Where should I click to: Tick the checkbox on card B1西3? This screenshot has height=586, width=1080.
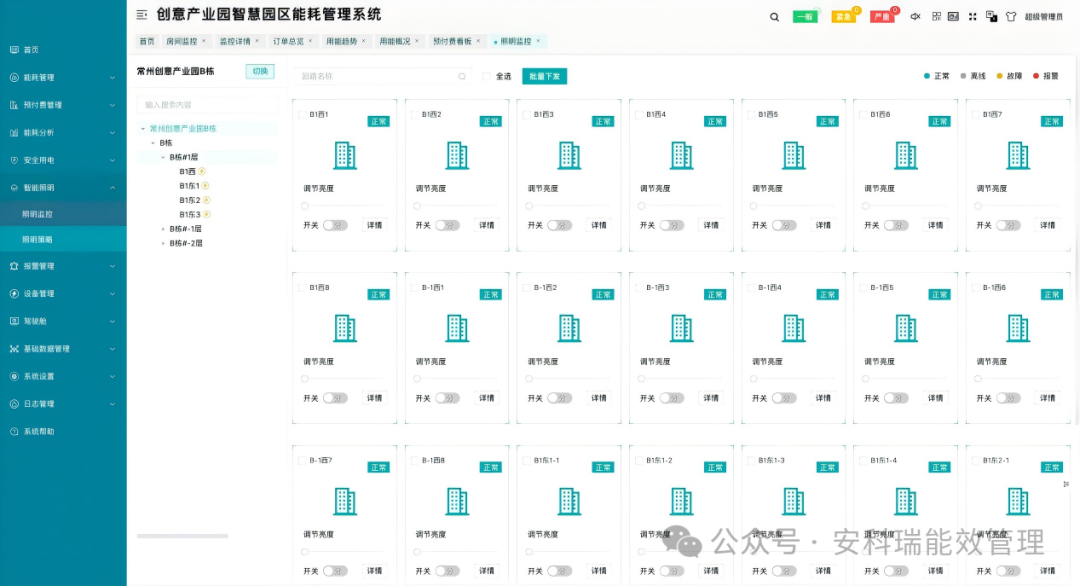tap(527, 114)
